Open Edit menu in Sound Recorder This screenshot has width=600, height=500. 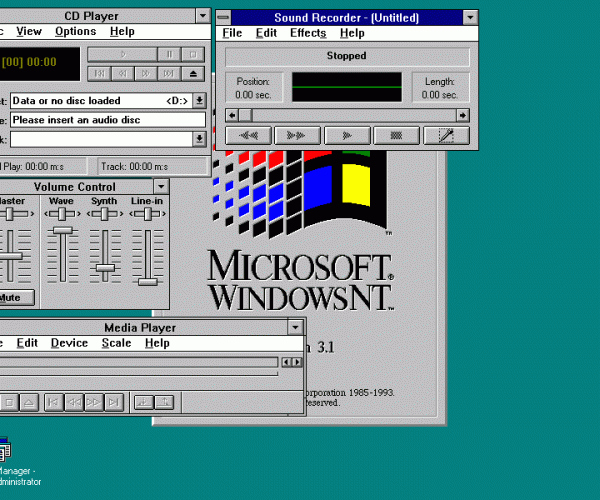(x=266, y=33)
